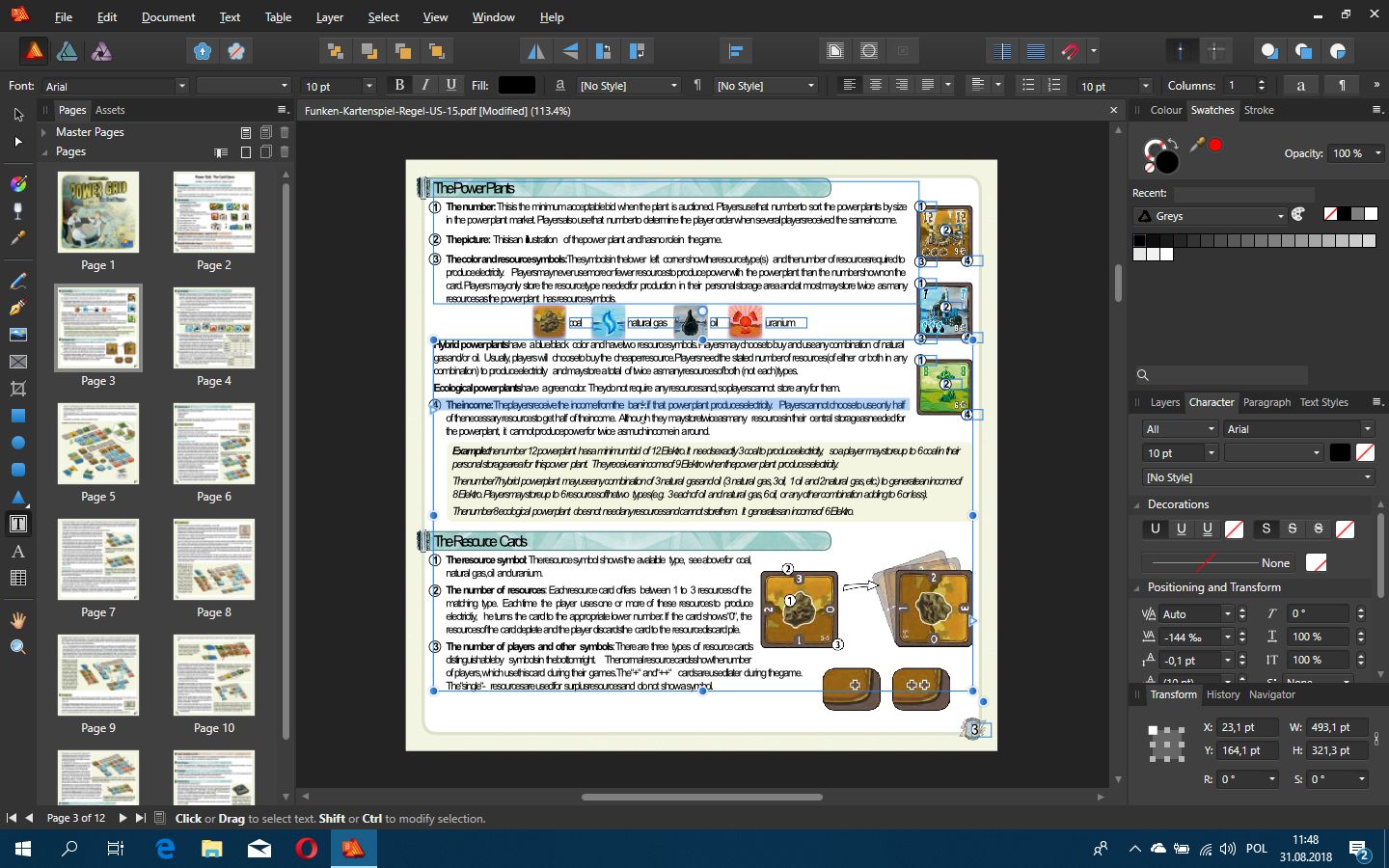Image resolution: width=1389 pixels, height=868 pixels.
Task: Select the Triangle shape tool
Action: [x=18, y=497]
